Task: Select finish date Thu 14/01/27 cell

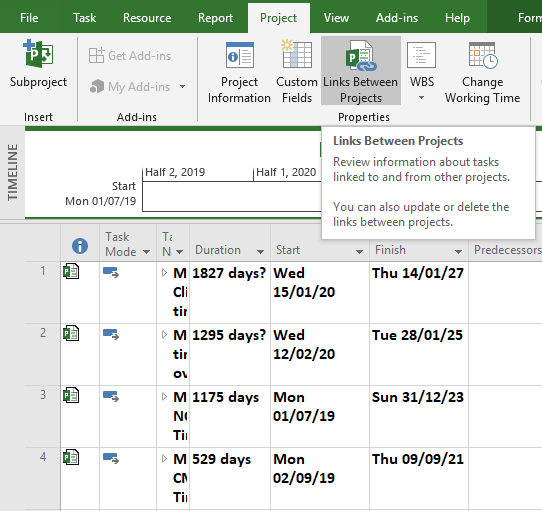Action: point(419,292)
